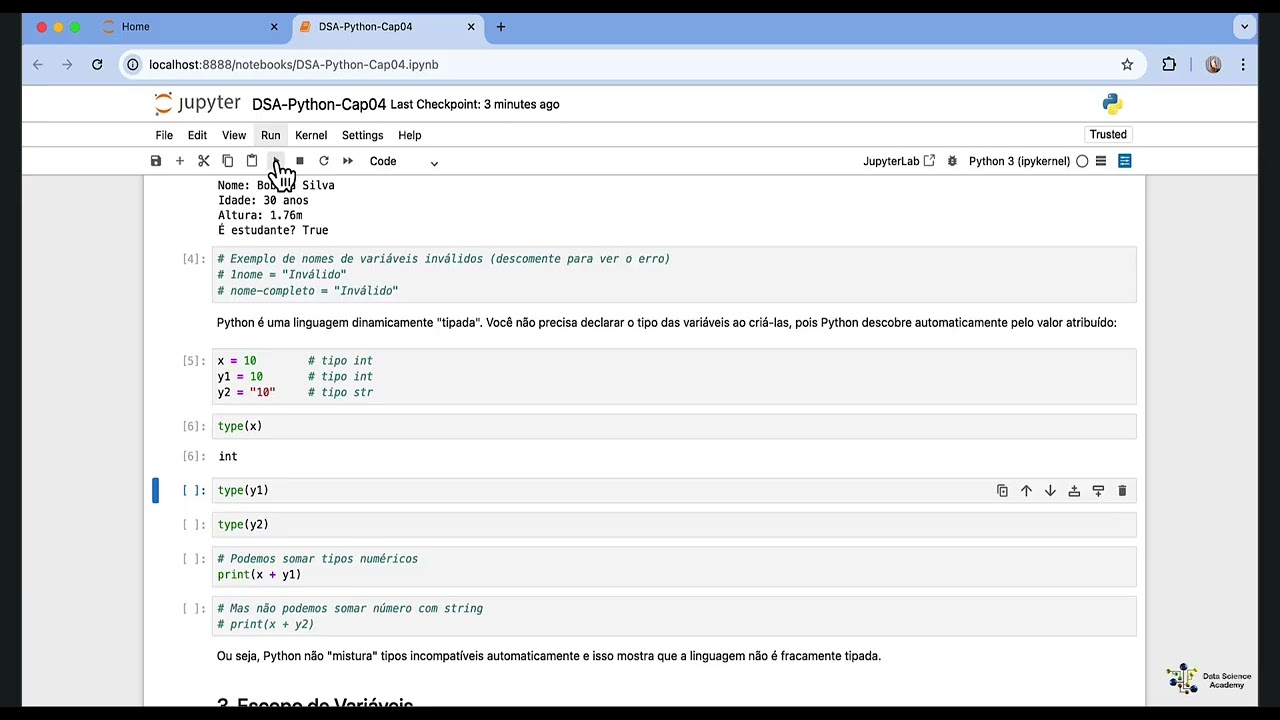1280x720 pixels.
Task: Move the type(y1) cell up
Action: pos(1026,491)
